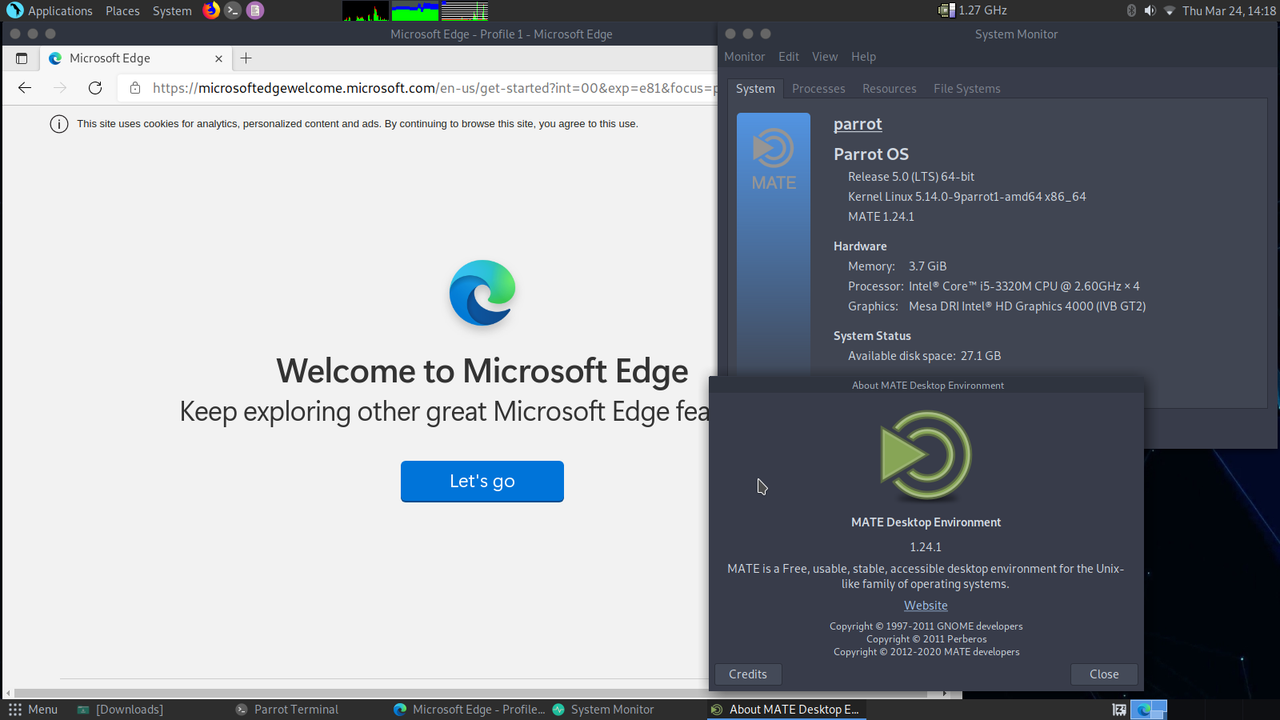Click the Parrot logo beside Applications
The width and height of the screenshot is (1280, 720).
point(14,11)
